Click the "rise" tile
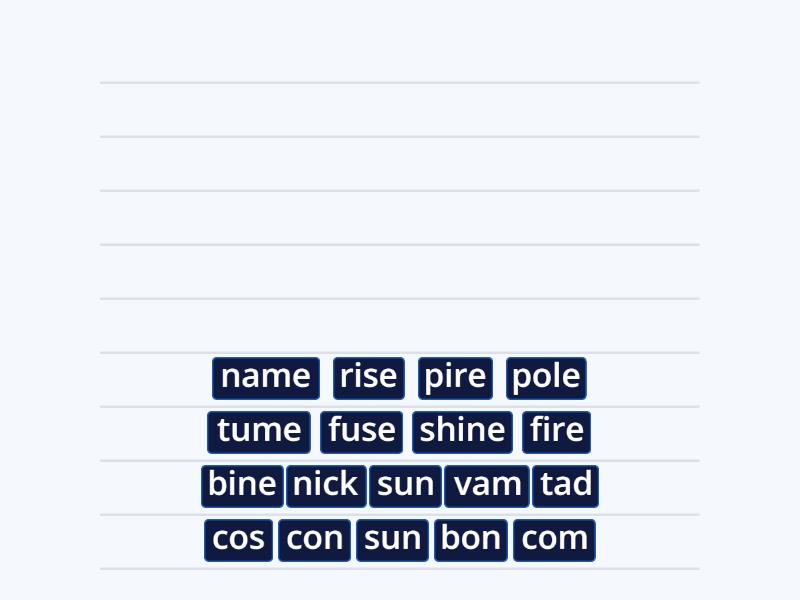This screenshot has width=800, height=600. click(368, 377)
